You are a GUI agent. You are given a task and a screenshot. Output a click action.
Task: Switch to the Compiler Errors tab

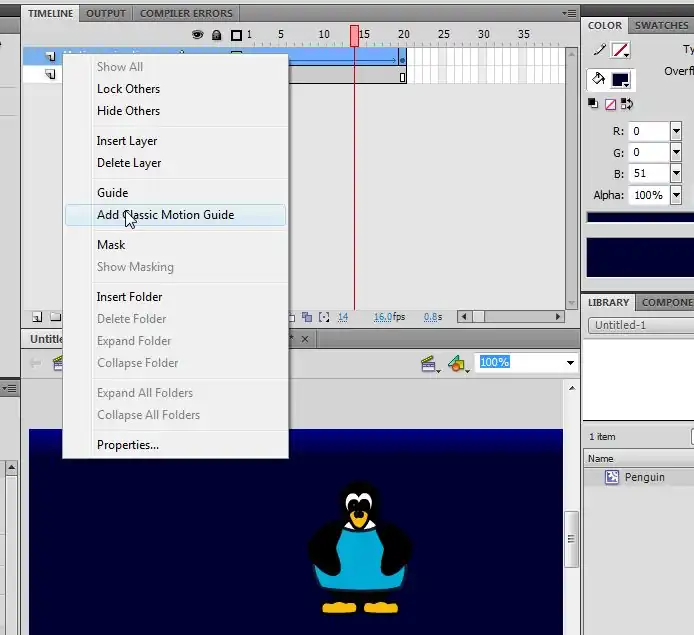pyautogui.click(x=186, y=13)
